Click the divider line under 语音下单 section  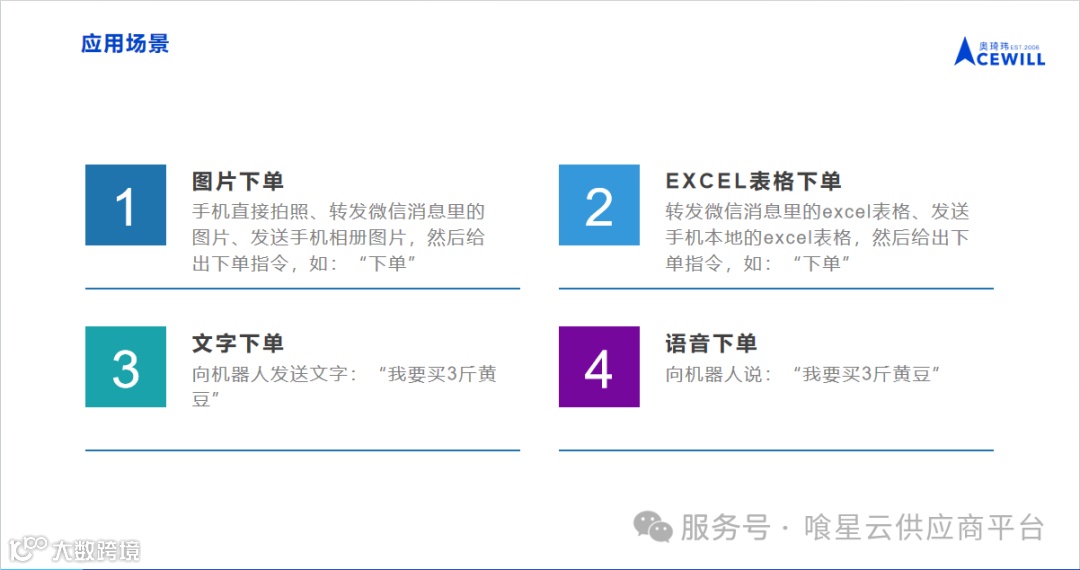tap(776, 450)
